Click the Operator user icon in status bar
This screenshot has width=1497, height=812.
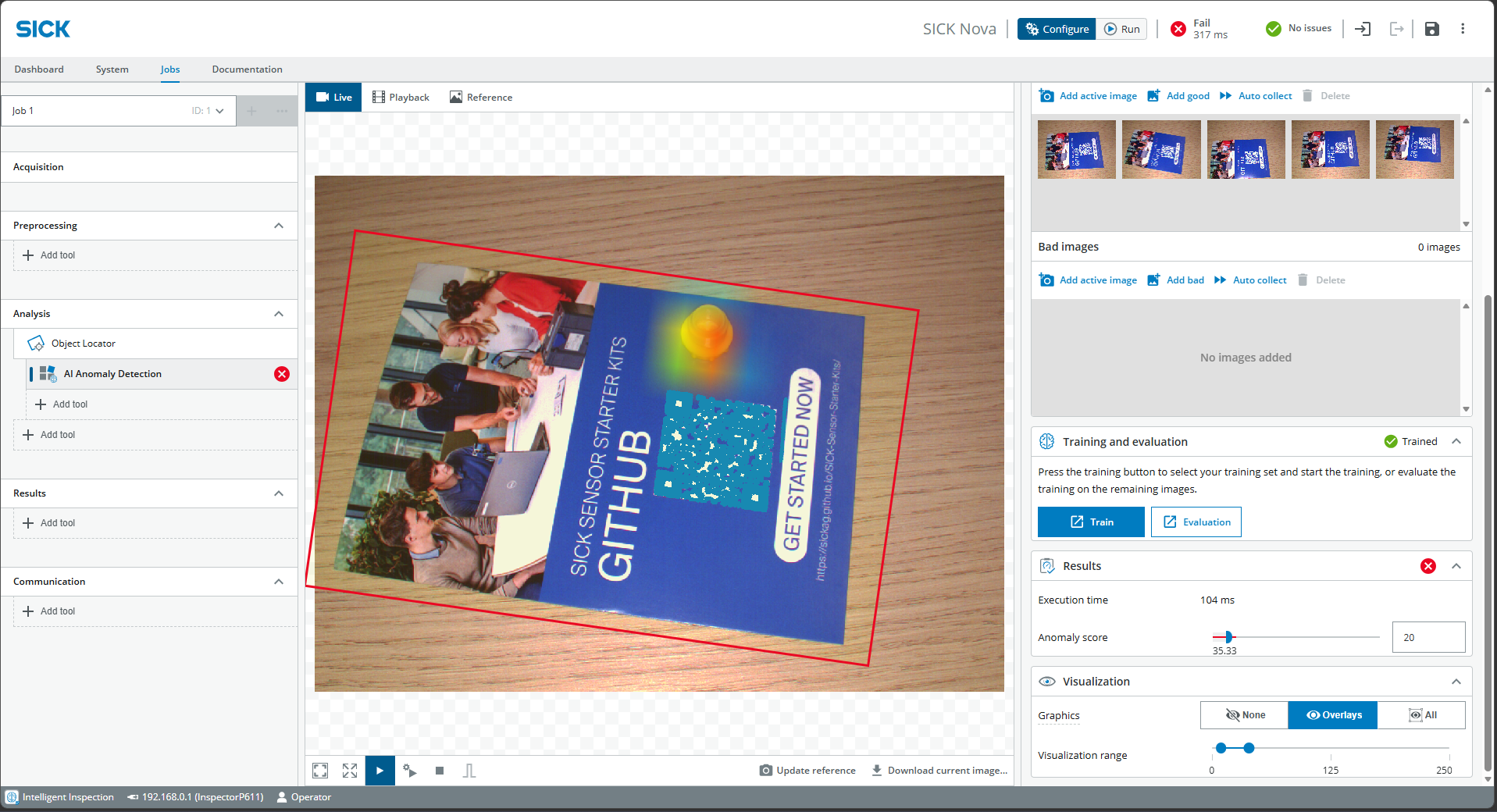[282, 797]
